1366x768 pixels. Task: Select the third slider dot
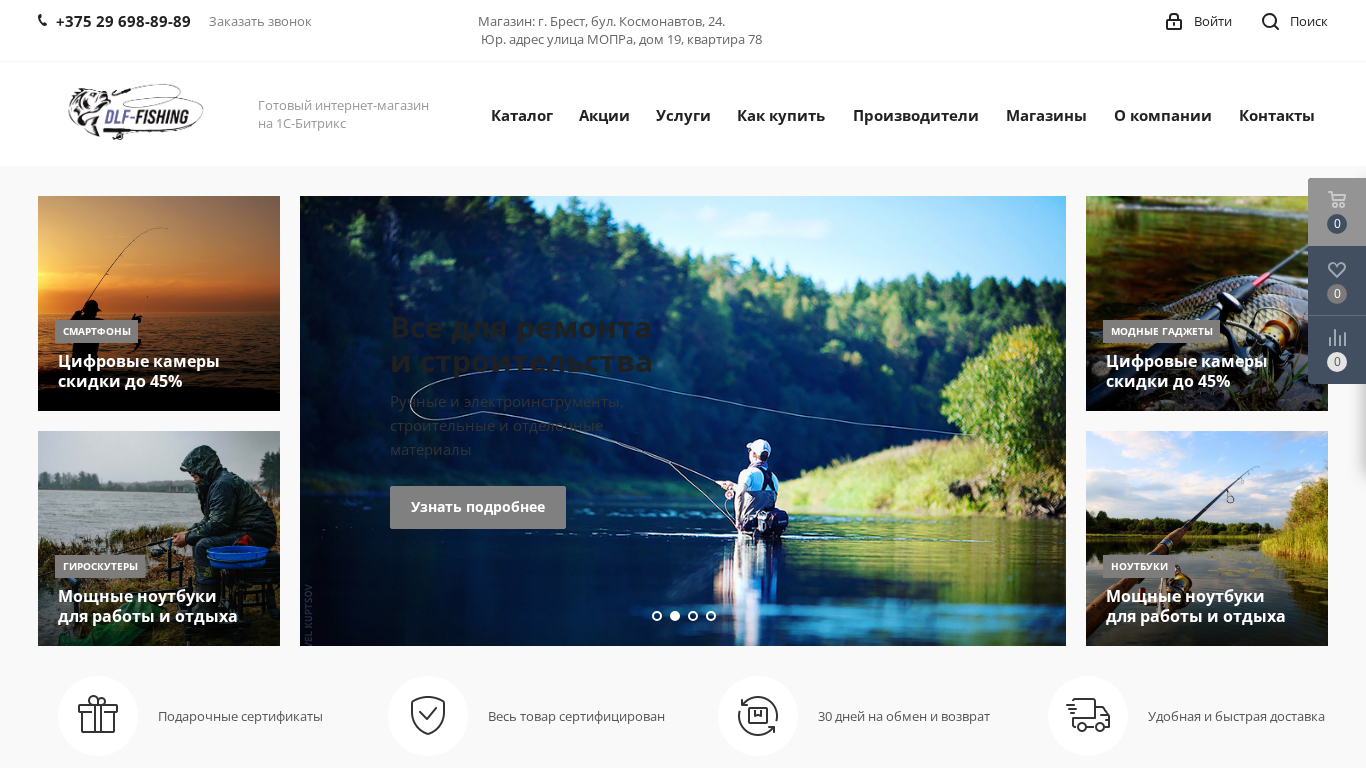pyautogui.click(x=693, y=616)
